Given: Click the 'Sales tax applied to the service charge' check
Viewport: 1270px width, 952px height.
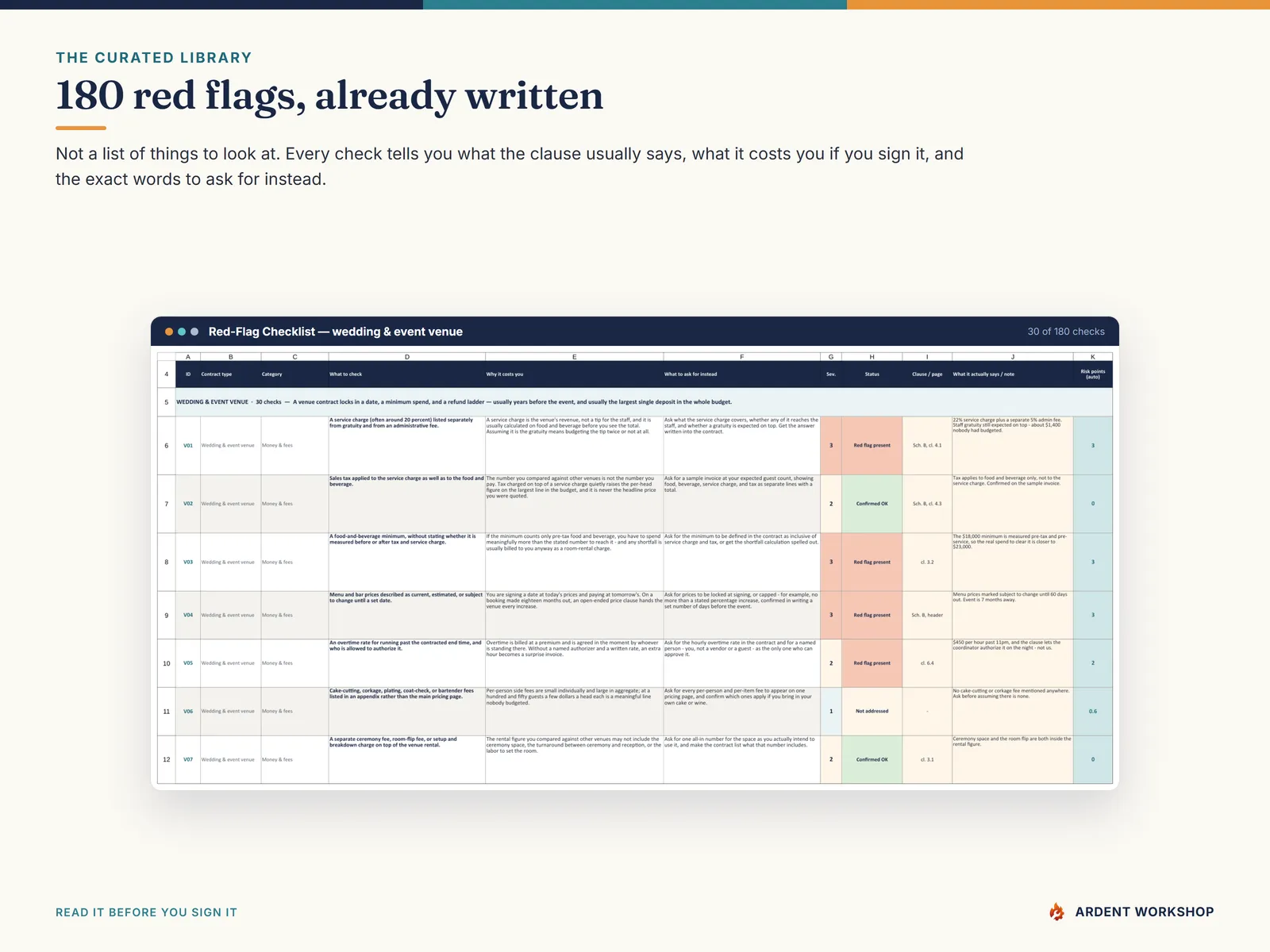Looking at the screenshot, I should (x=407, y=504).
